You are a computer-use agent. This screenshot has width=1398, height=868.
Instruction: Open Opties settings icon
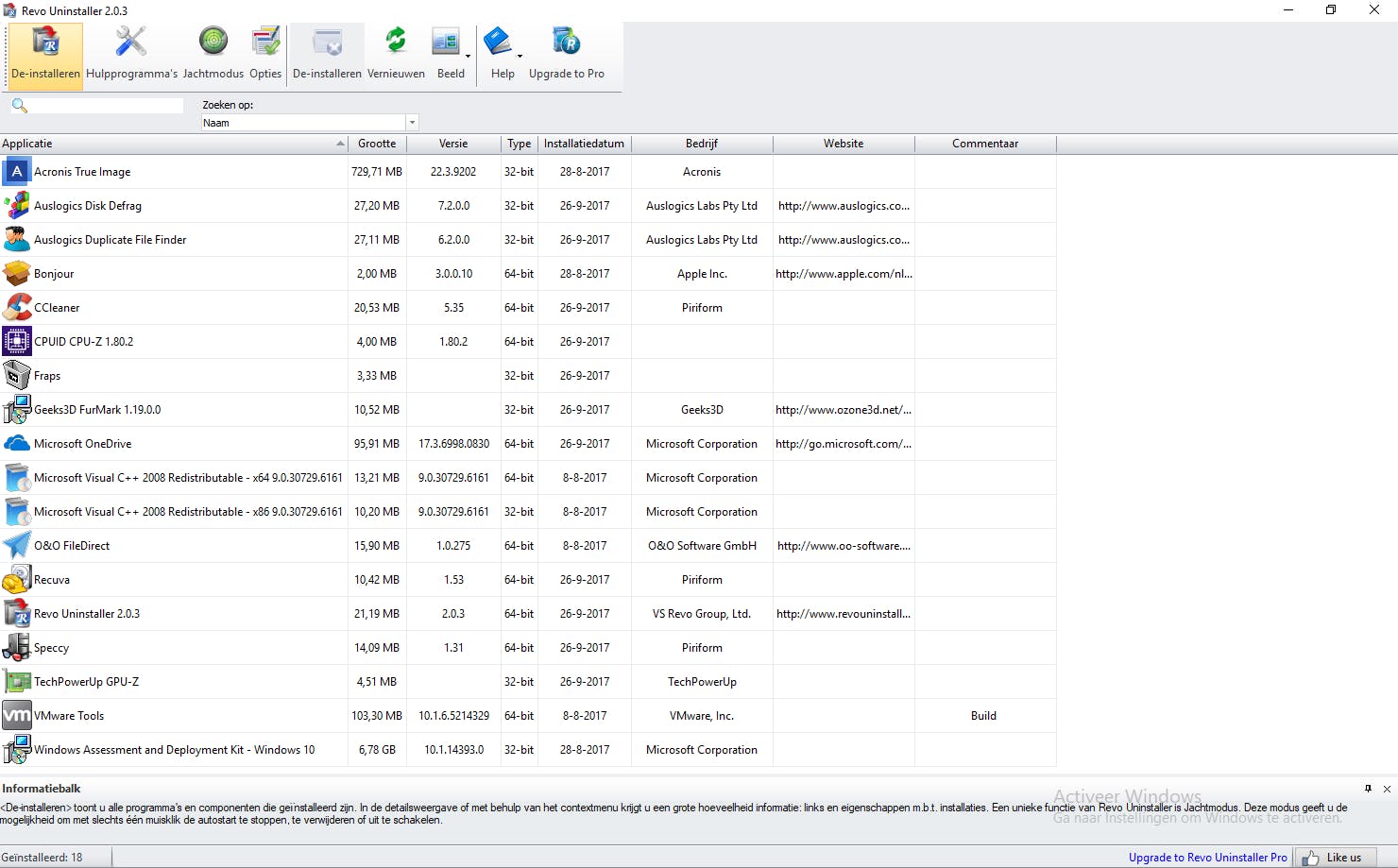coord(265,43)
